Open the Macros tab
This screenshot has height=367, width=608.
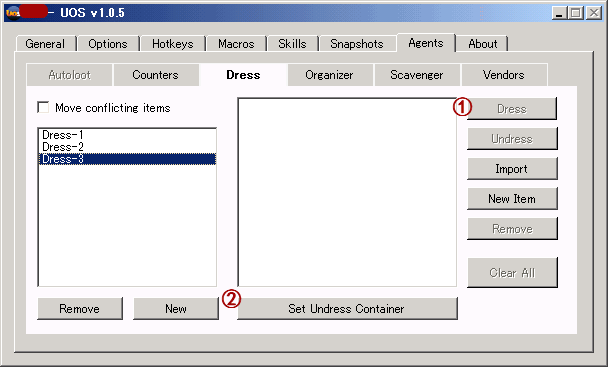[236, 44]
